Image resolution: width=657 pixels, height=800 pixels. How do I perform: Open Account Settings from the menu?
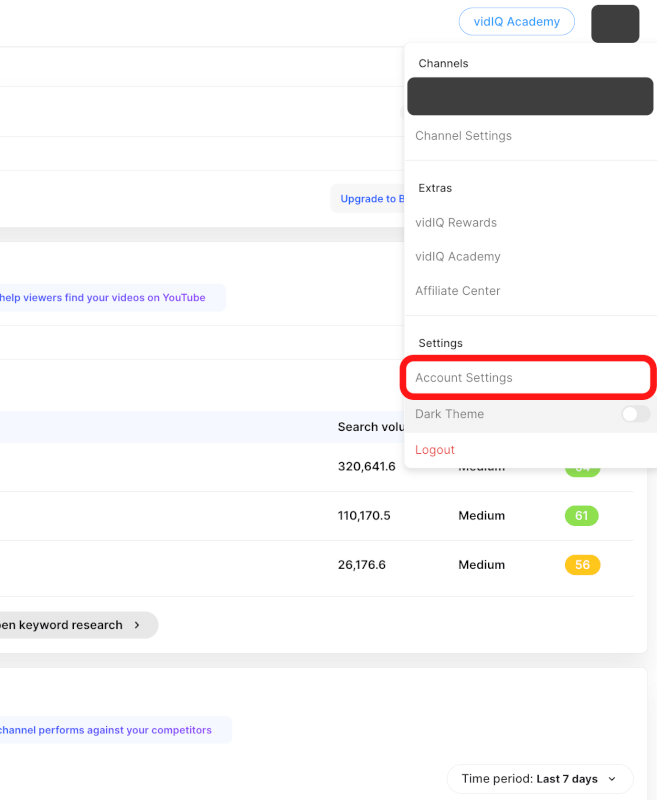click(x=464, y=378)
